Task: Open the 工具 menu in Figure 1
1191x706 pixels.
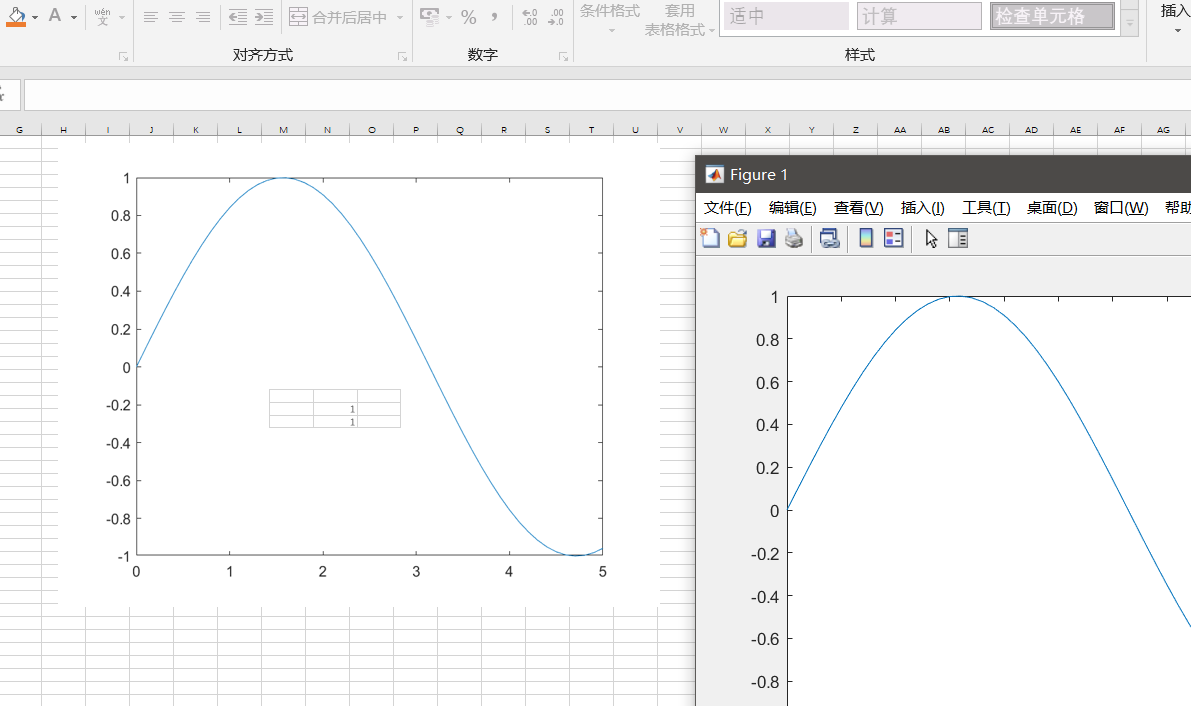Action: (985, 208)
